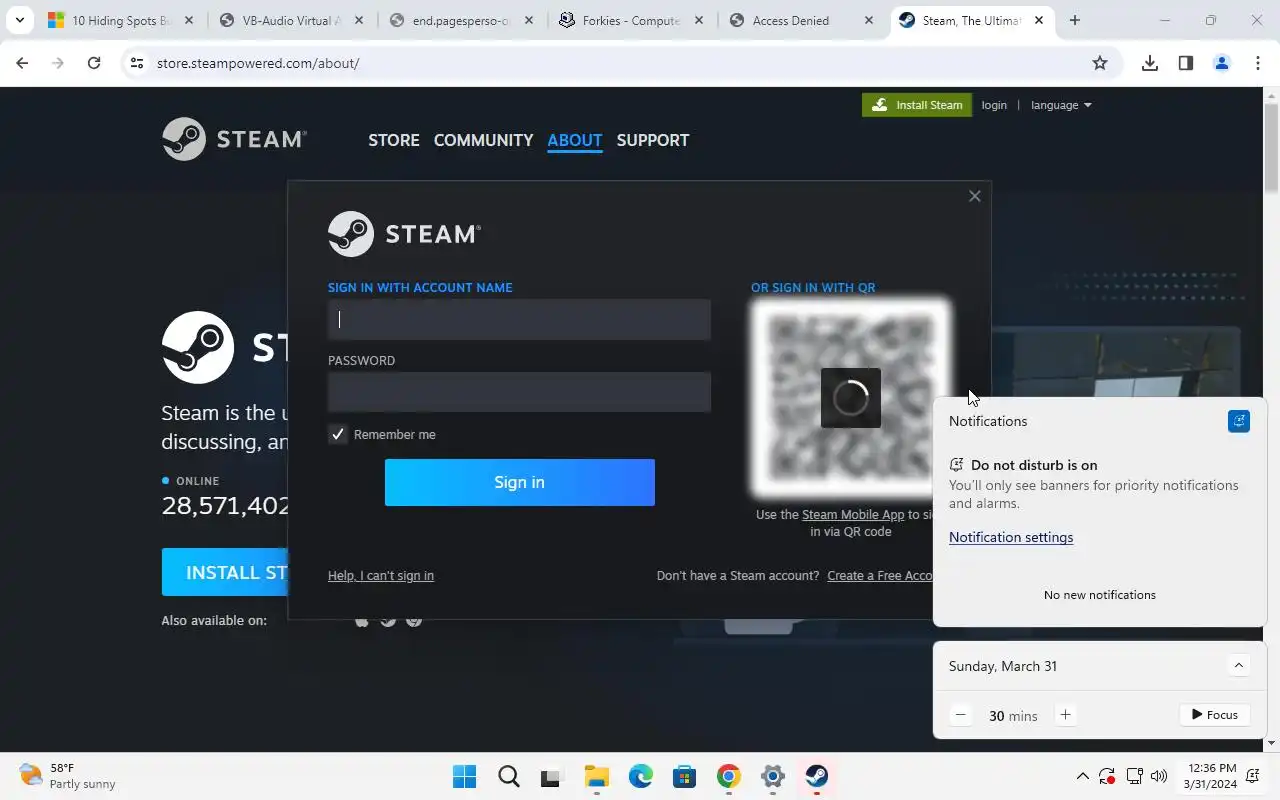Open the Chrome three-dot menu
Viewport: 1280px width, 800px height.
coord(1258,63)
